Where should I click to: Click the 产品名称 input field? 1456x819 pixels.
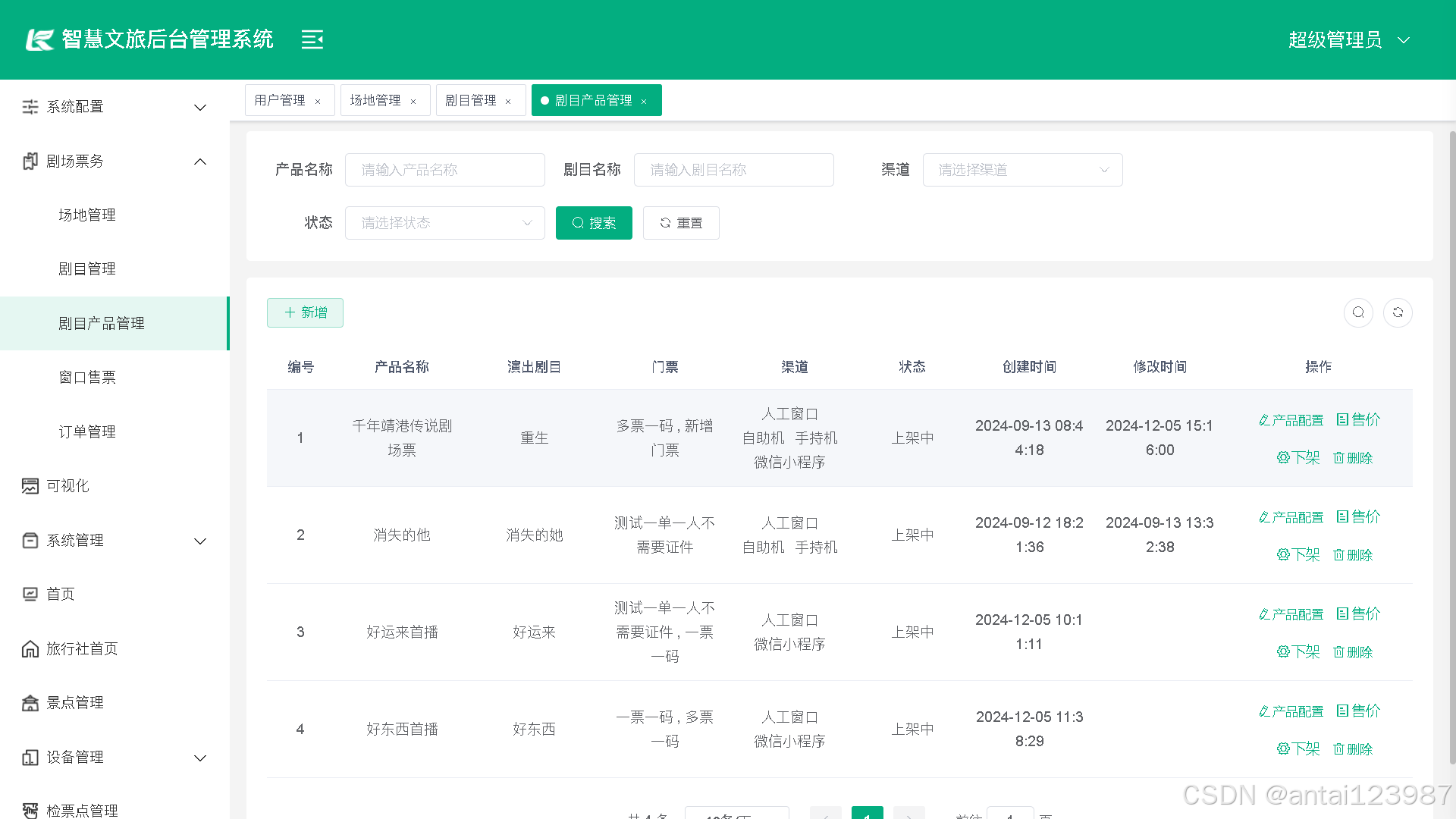[444, 170]
